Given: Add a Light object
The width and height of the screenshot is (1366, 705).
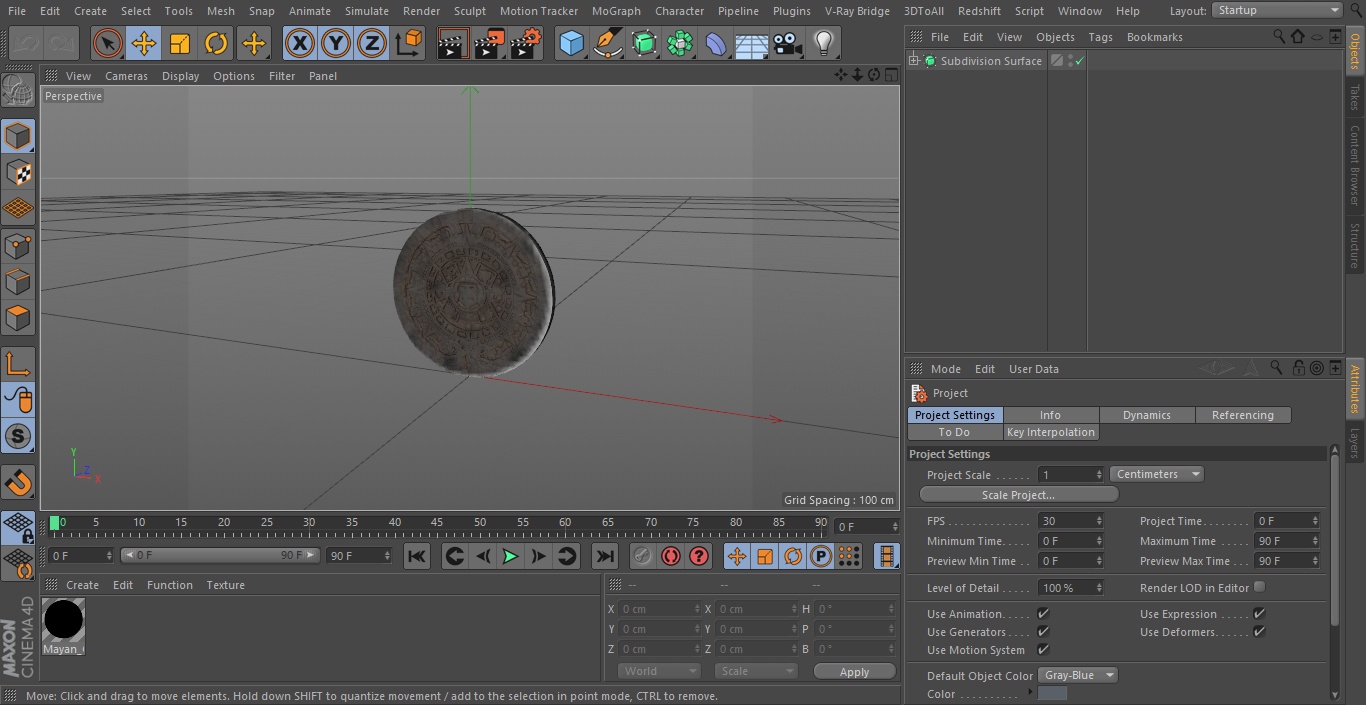Looking at the screenshot, I should (x=824, y=44).
